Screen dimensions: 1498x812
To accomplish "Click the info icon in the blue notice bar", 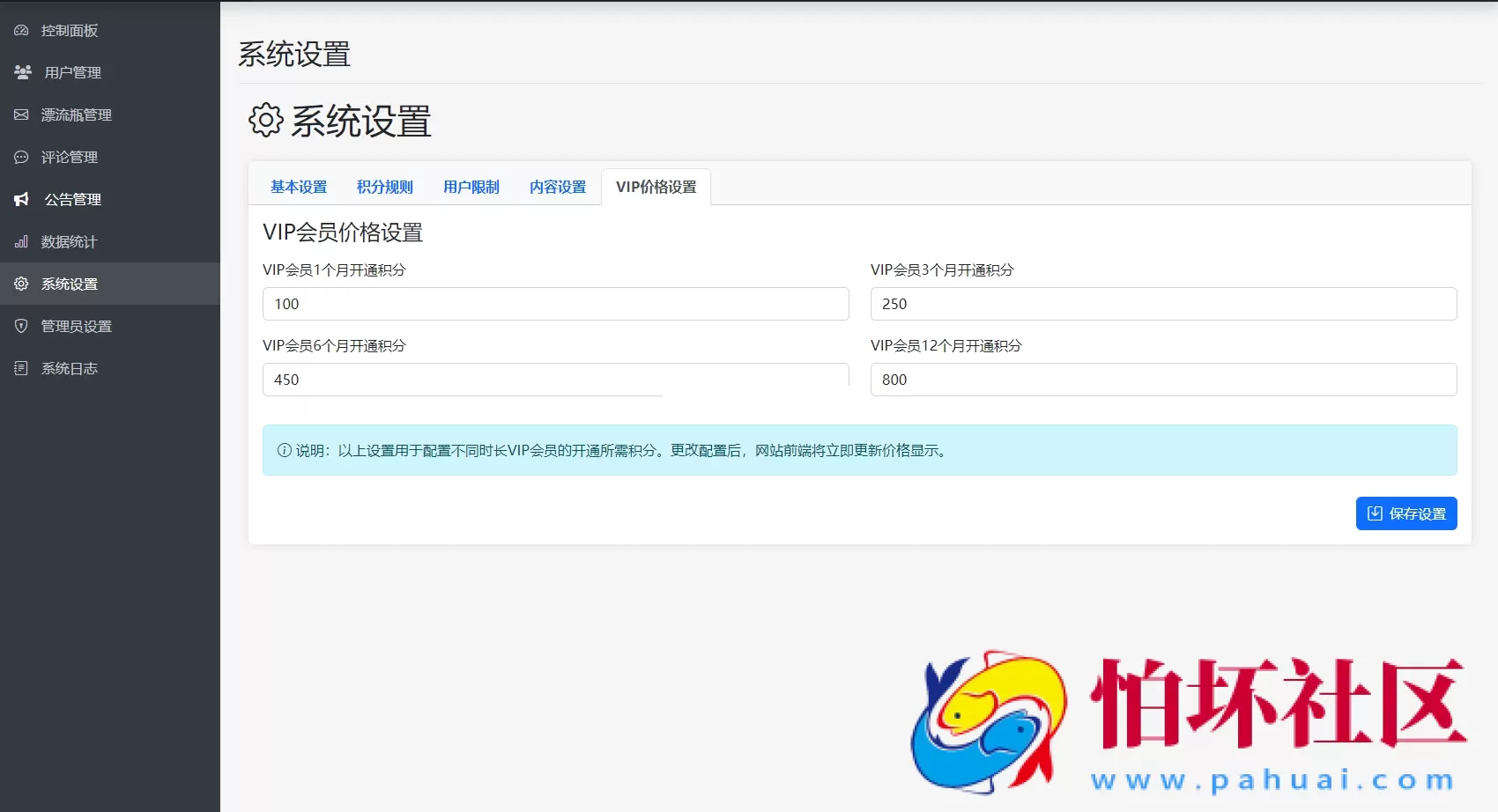I will pos(282,450).
